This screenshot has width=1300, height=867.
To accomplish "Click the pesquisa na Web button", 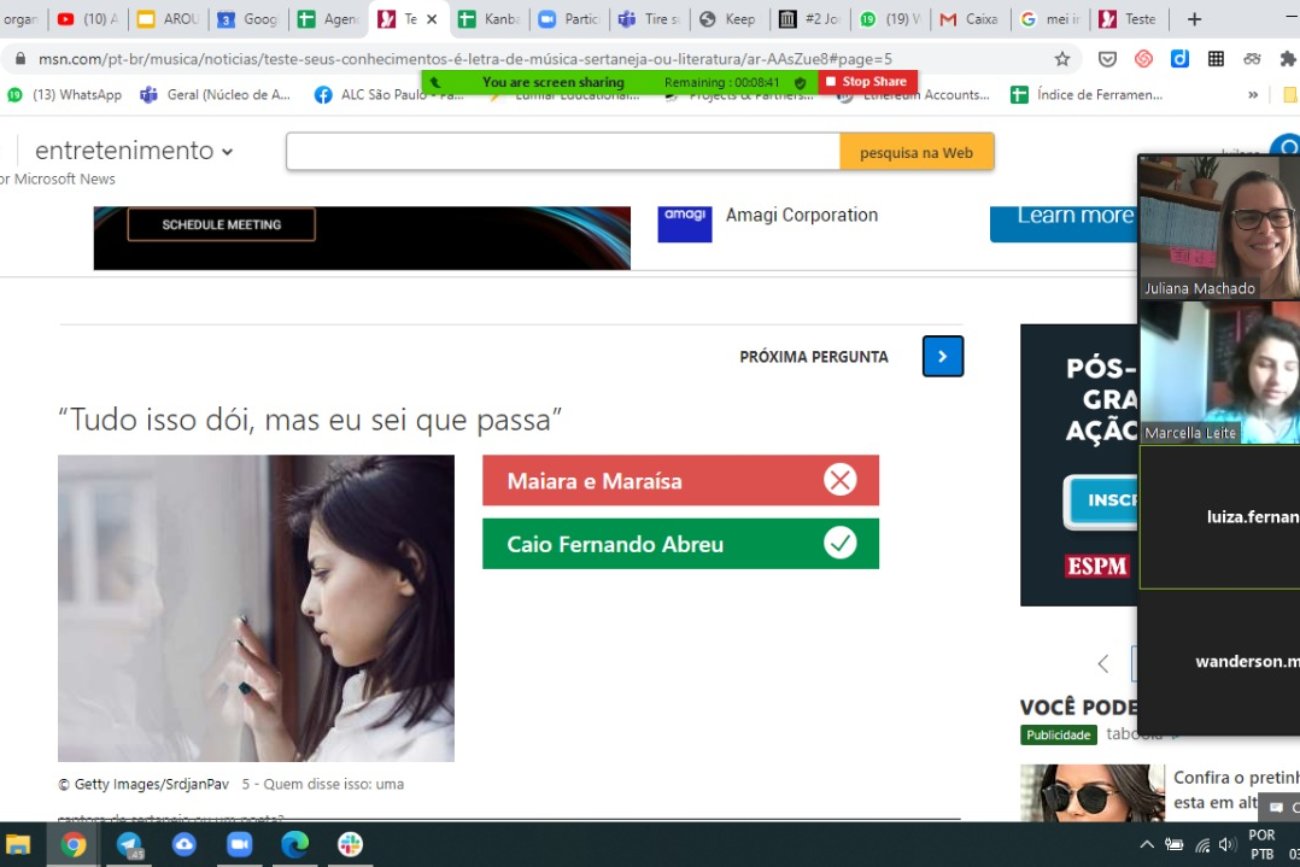I will [x=916, y=152].
